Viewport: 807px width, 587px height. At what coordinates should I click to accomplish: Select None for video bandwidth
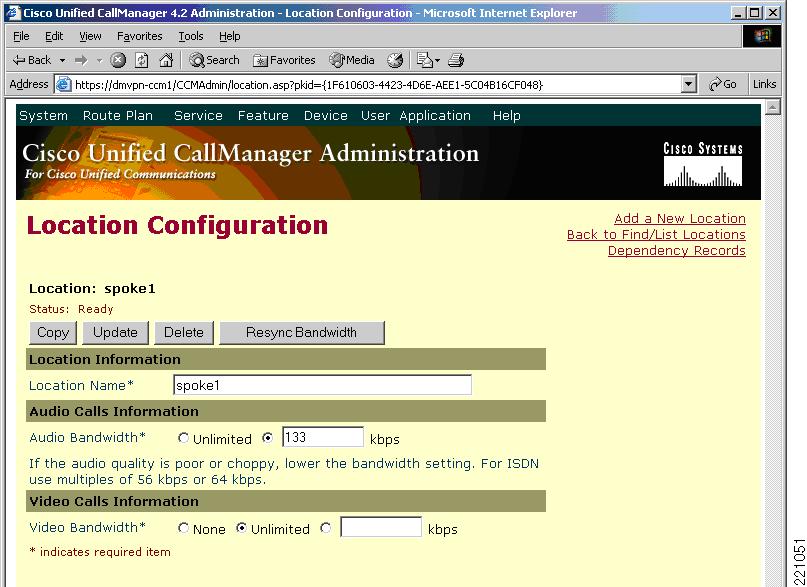click(x=183, y=528)
